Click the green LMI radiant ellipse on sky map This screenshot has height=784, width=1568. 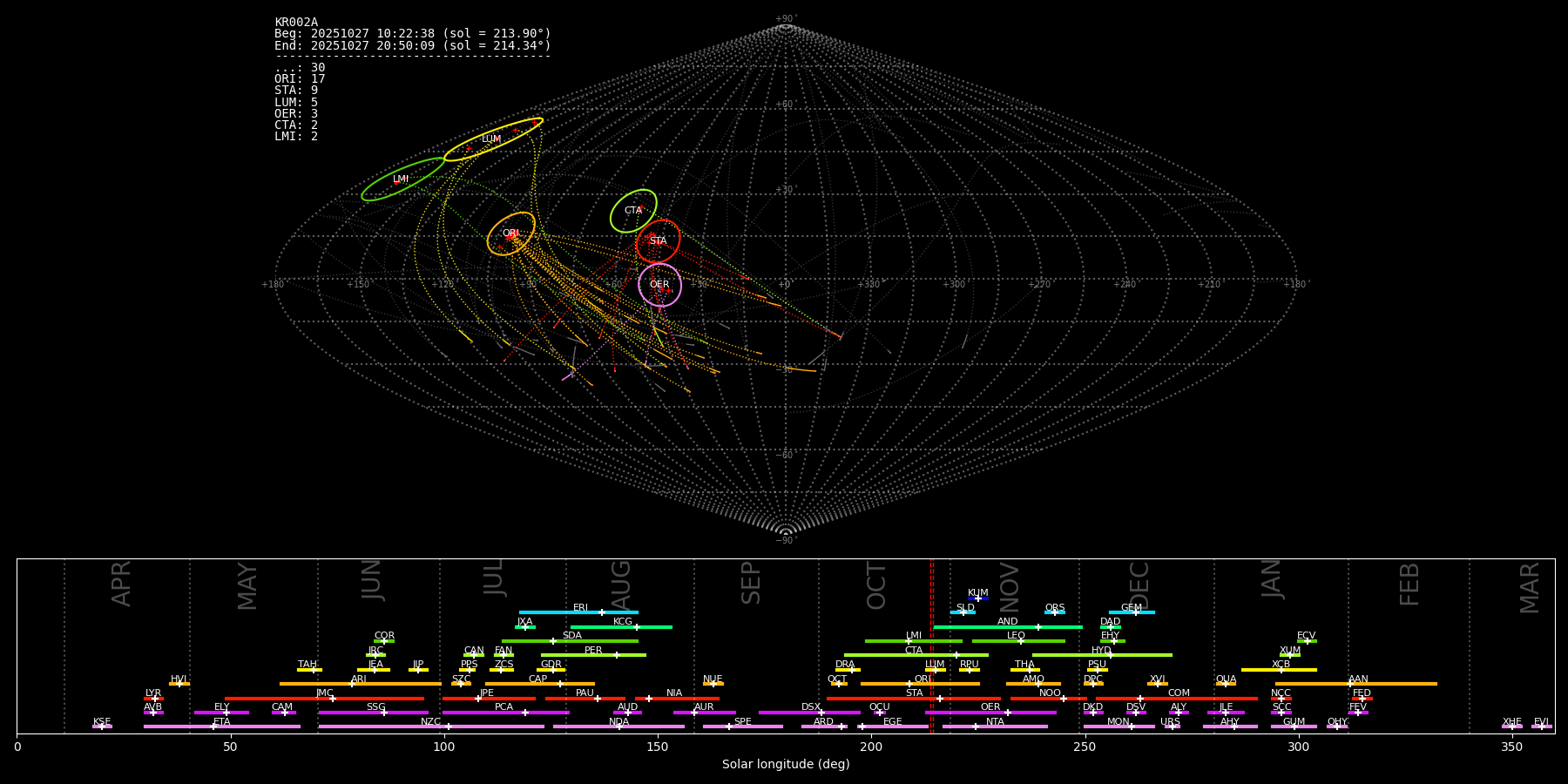[403, 179]
